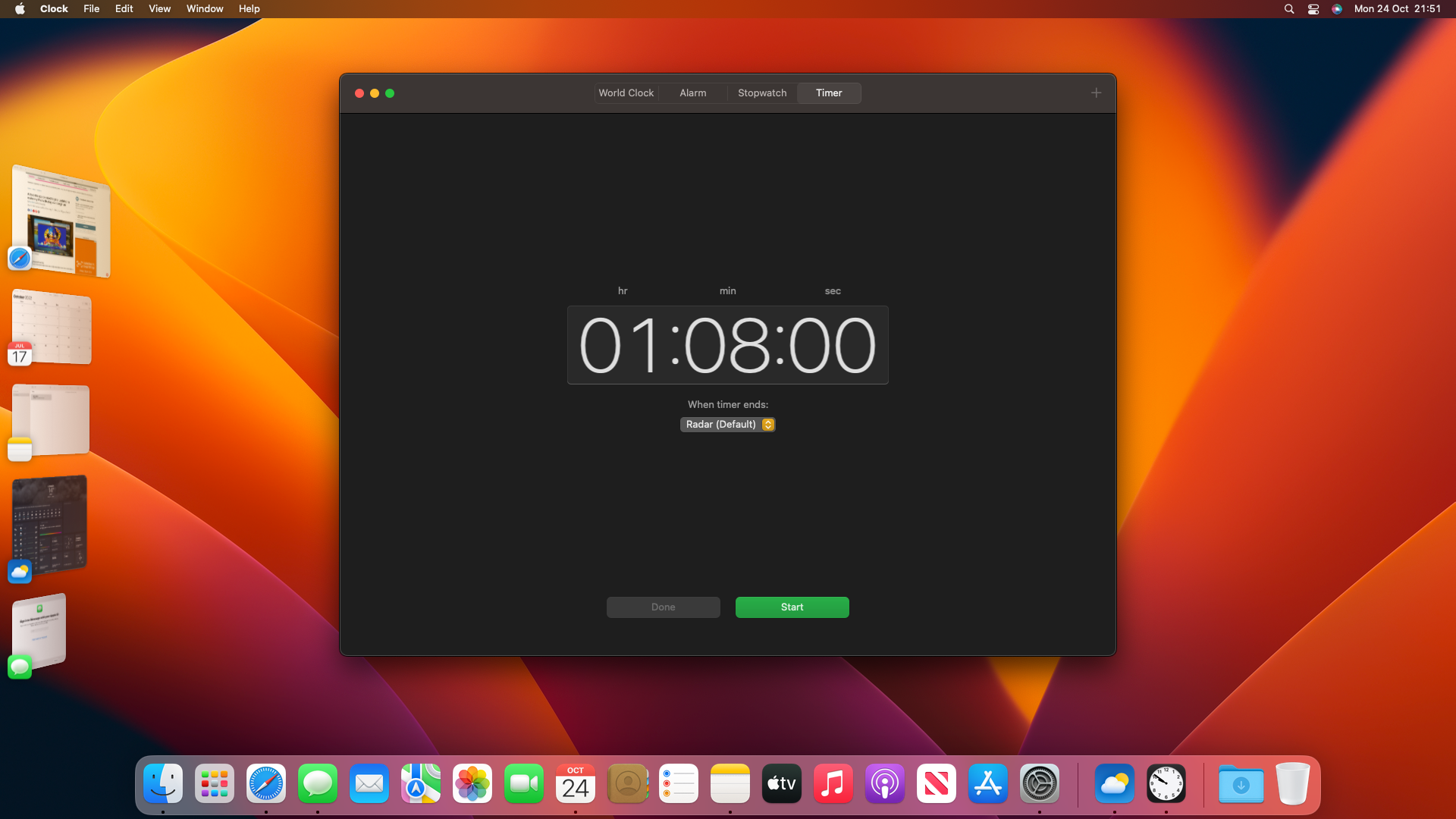Toggle Radar notification sound emoji
The height and width of the screenshot is (819, 1456).
768,424
